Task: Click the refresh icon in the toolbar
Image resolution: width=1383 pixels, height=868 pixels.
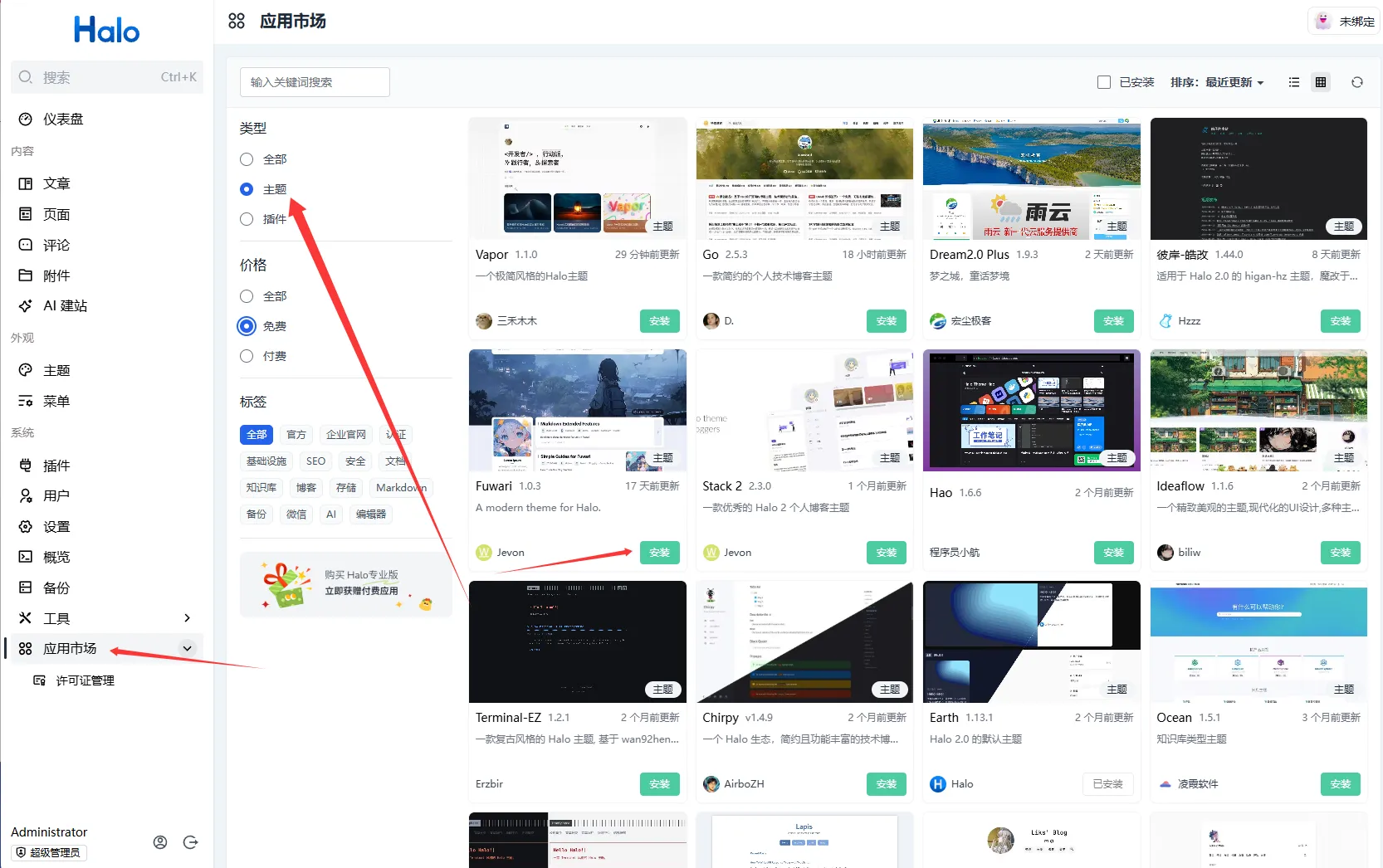Action: pos(1356,82)
